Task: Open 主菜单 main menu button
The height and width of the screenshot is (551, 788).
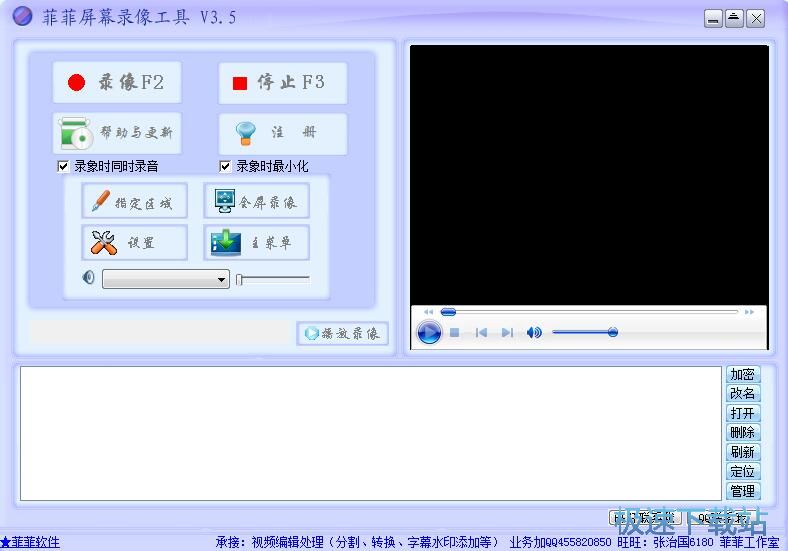Action: coord(256,243)
